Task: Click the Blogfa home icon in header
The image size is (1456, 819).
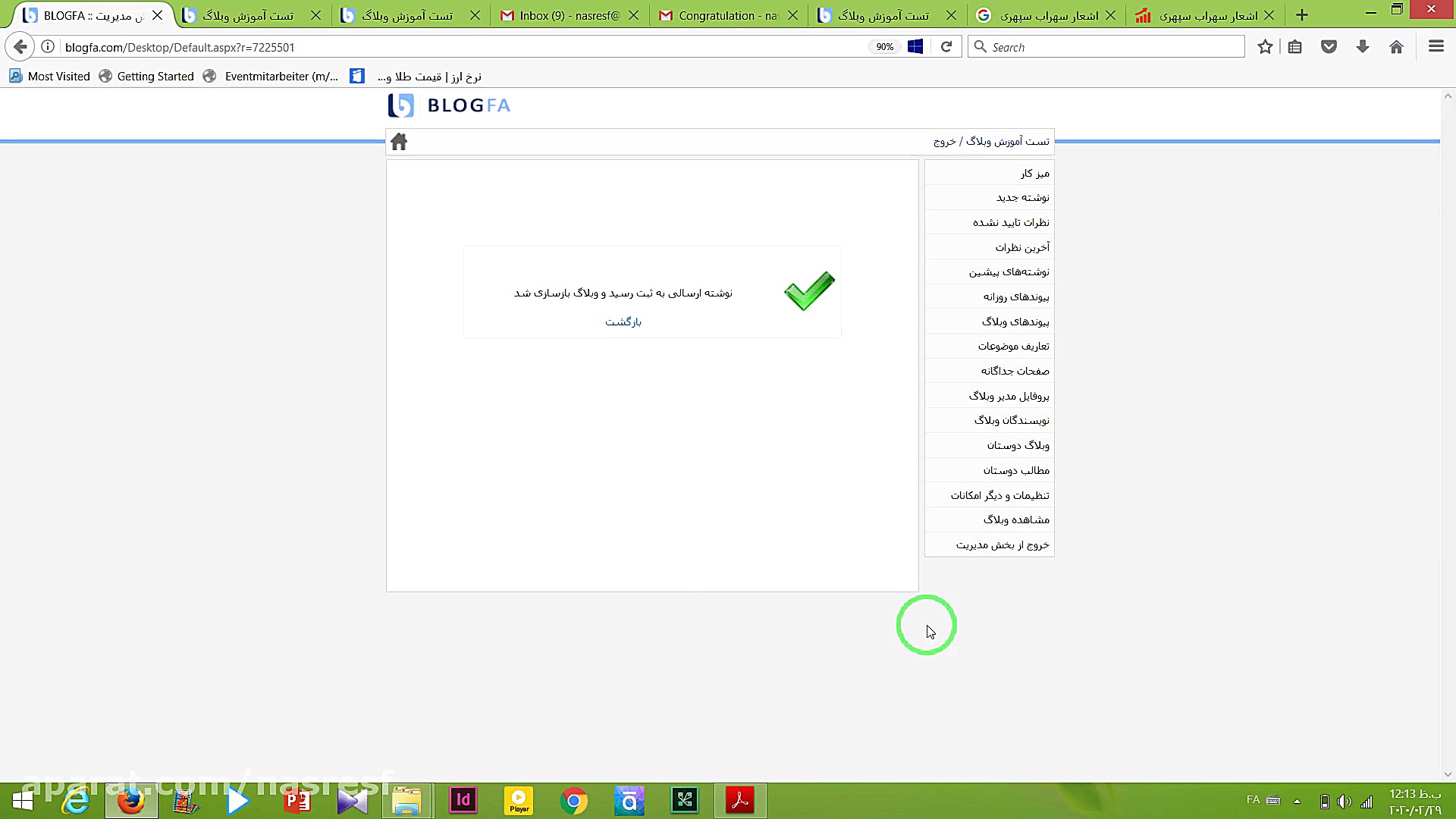Action: (x=399, y=142)
